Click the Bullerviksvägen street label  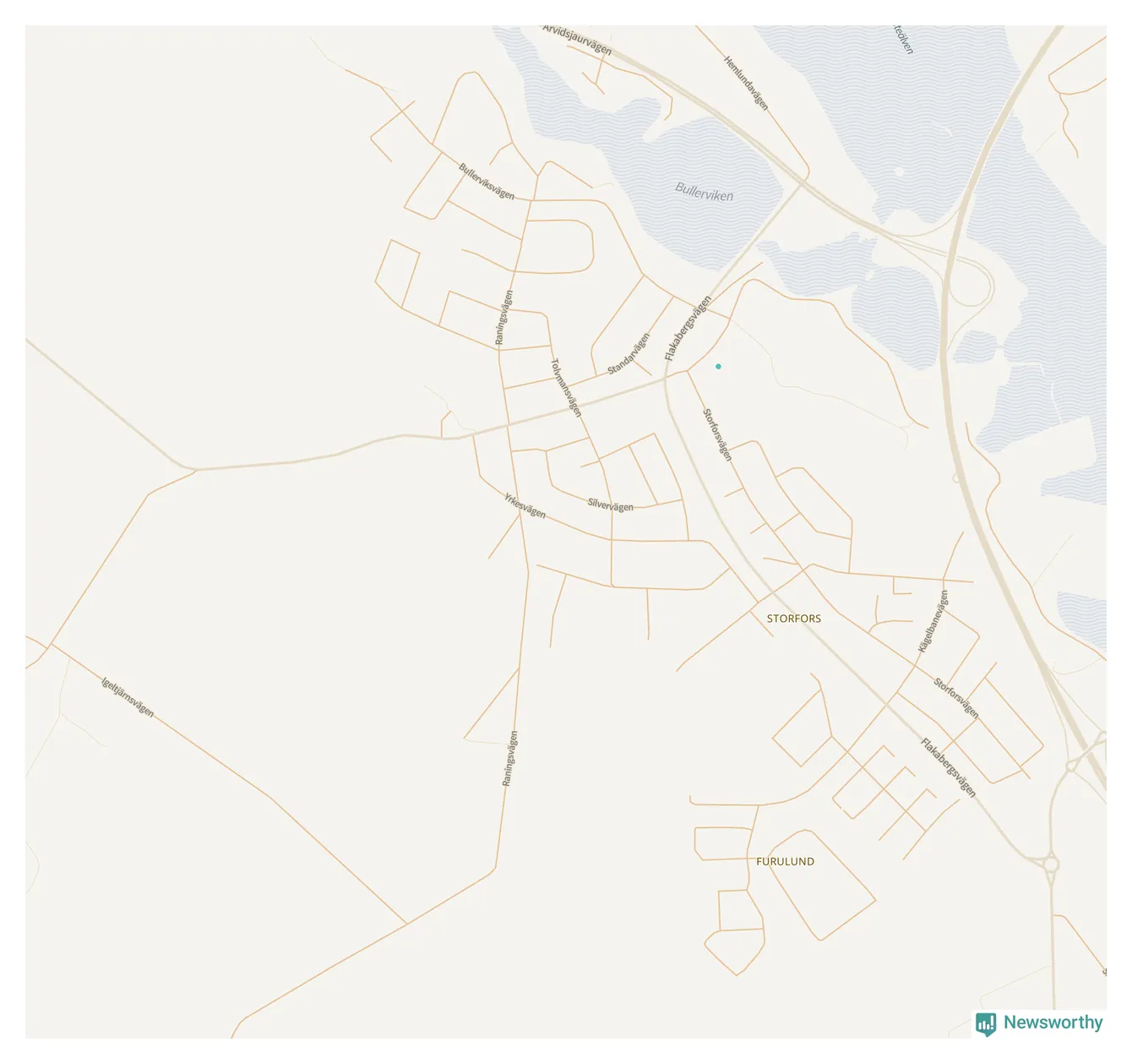(x=487, y=181)
